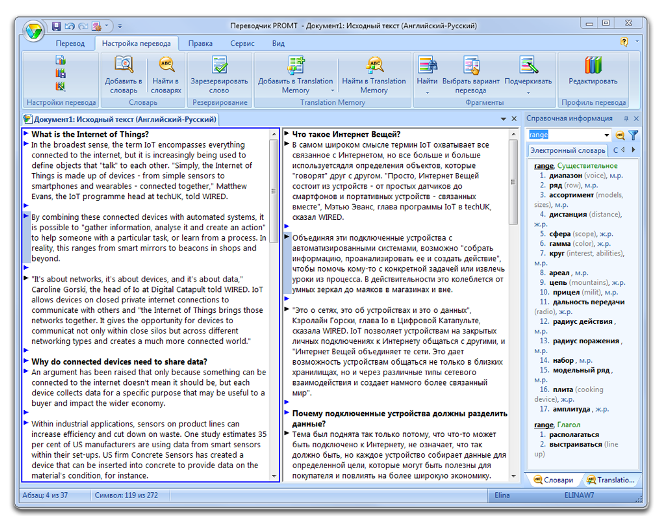Click Найти icon in Фрагменты group
The height and width of the screenshot is (516, 658).
coord(427,65)
